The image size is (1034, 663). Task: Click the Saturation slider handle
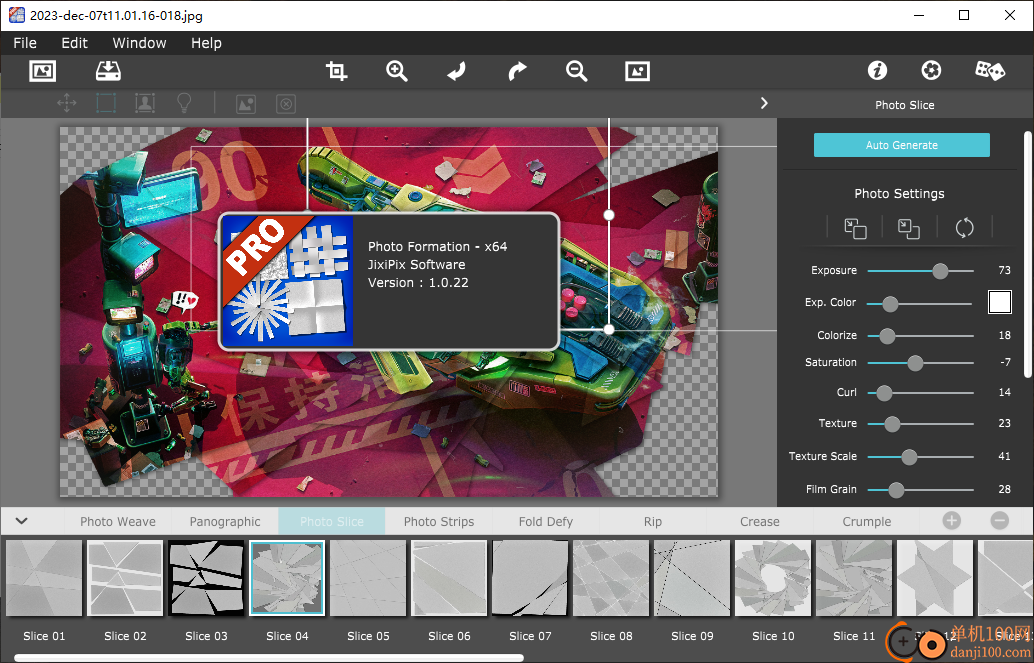pyautogui.click(x=915, y=363)
